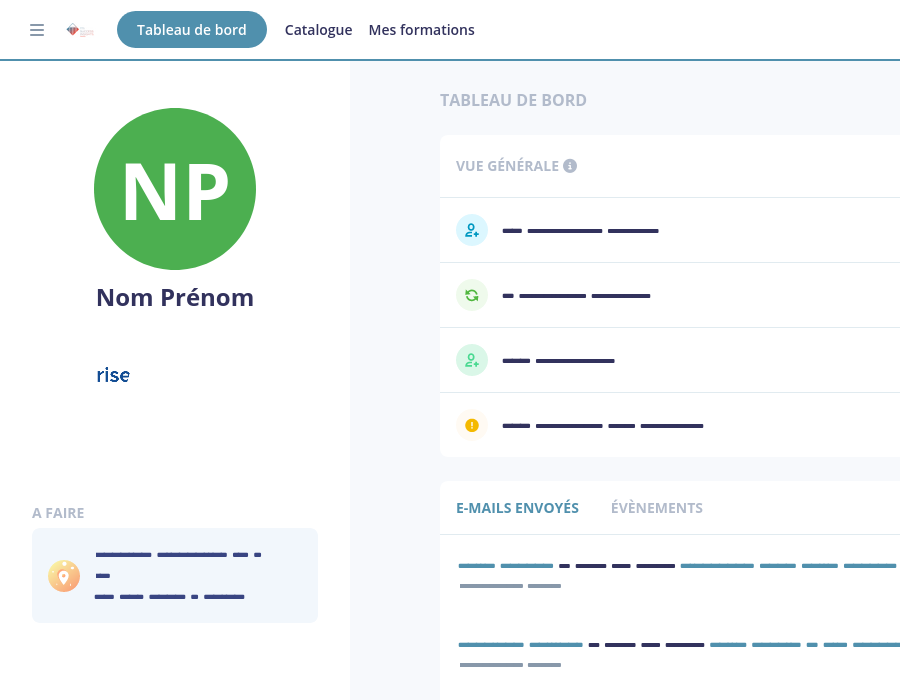Switch to the Évènements tab
This screenshot has height=700, width=900.
coord(656,508)
